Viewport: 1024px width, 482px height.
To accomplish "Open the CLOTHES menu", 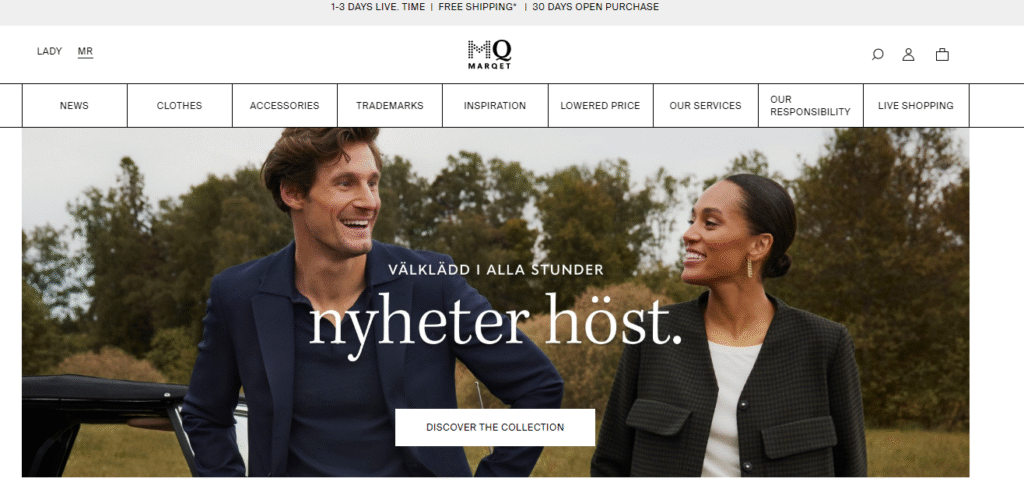I will pos(180,106).
